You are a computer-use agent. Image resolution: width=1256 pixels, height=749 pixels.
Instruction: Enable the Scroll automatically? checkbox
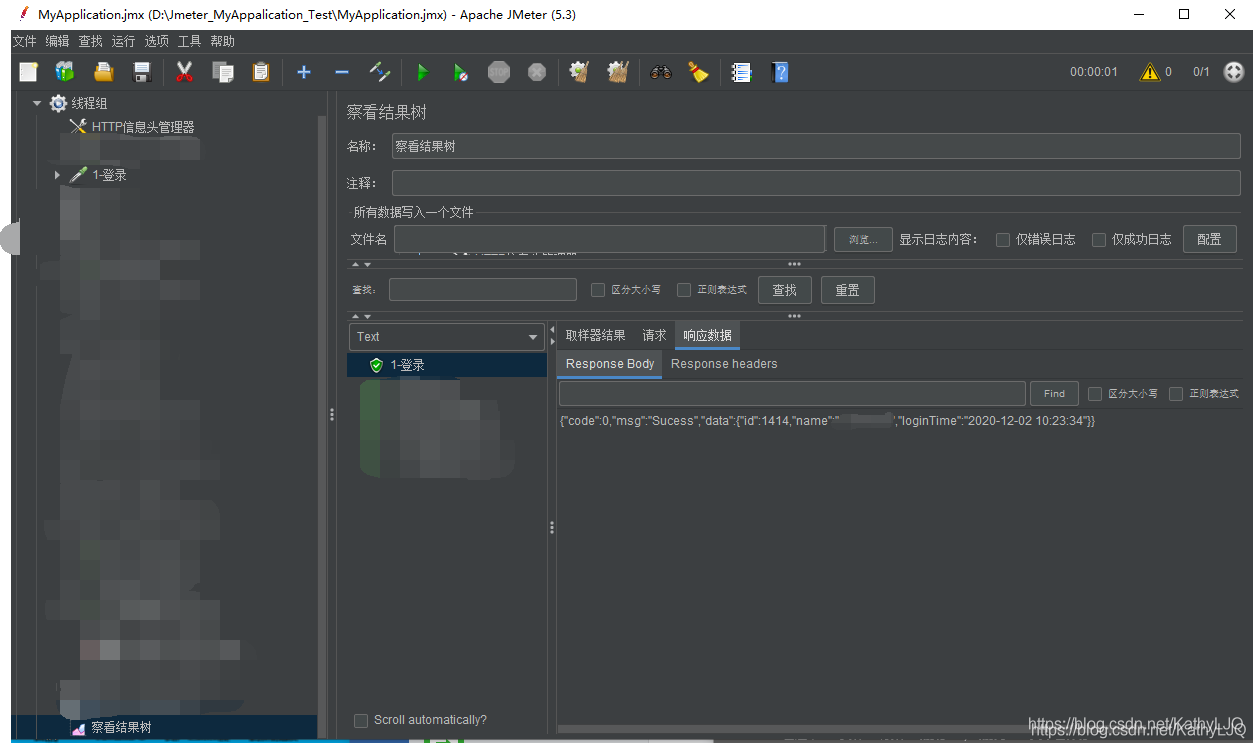coord(361,720)
